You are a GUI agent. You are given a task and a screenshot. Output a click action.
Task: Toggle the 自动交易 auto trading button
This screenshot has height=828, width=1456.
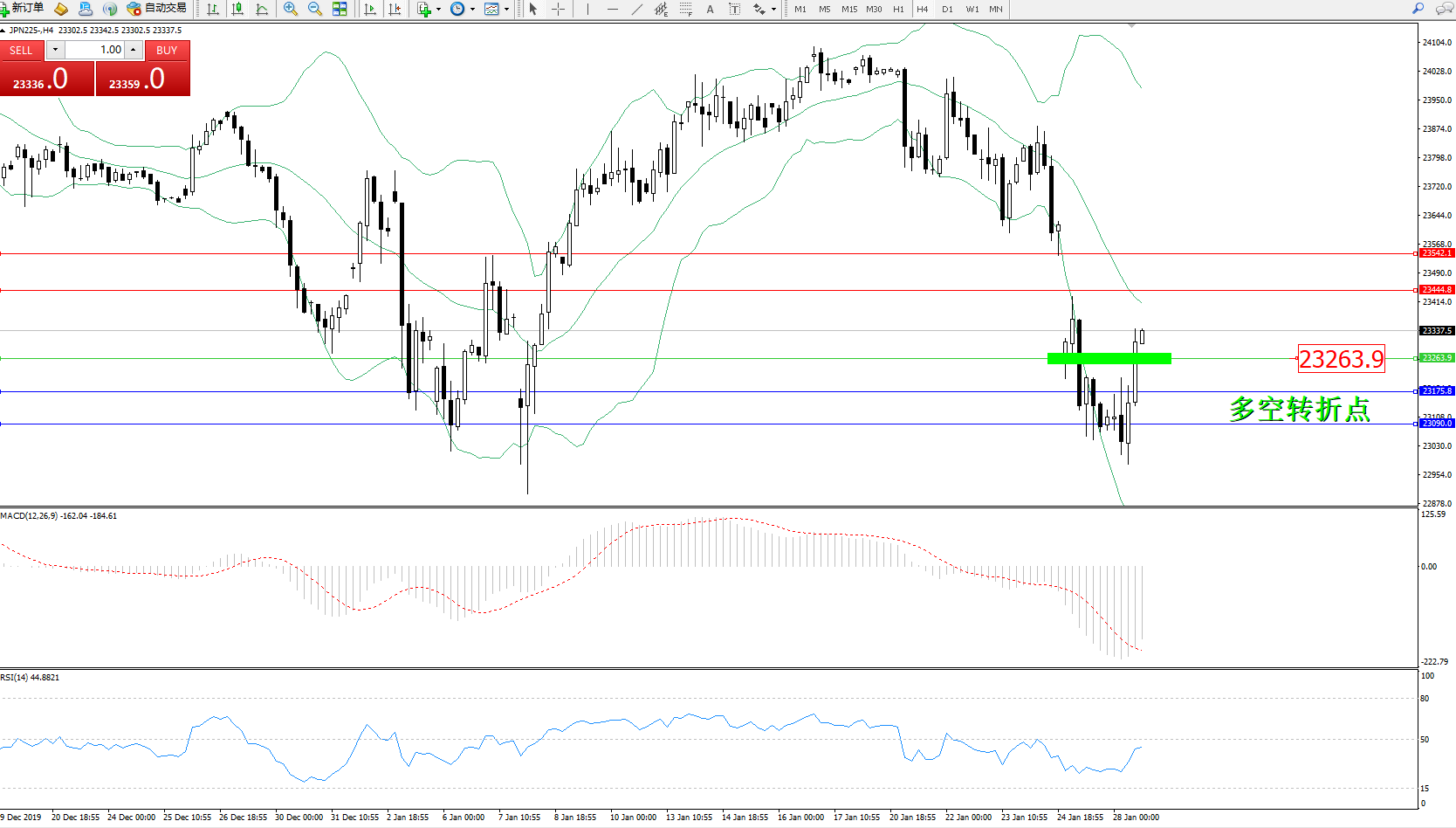pyautogui.click(x=157, y=9)
